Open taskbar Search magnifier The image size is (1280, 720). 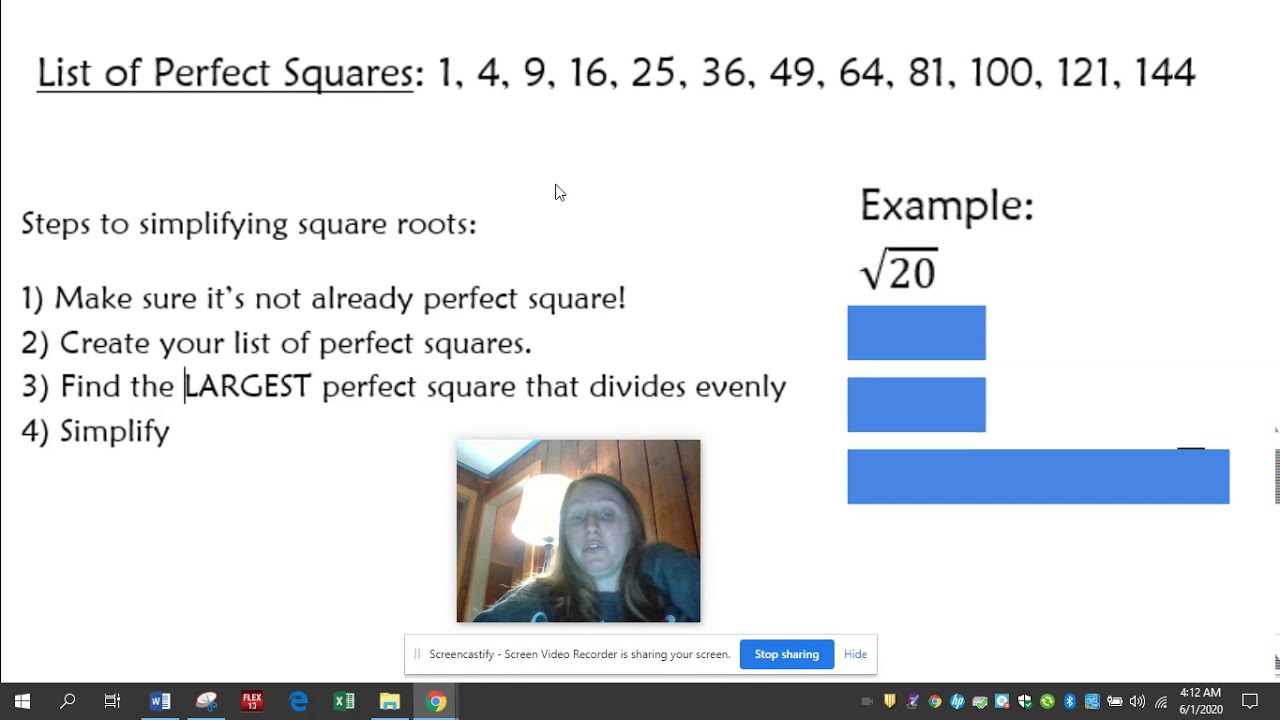click(x=67, y=701)
